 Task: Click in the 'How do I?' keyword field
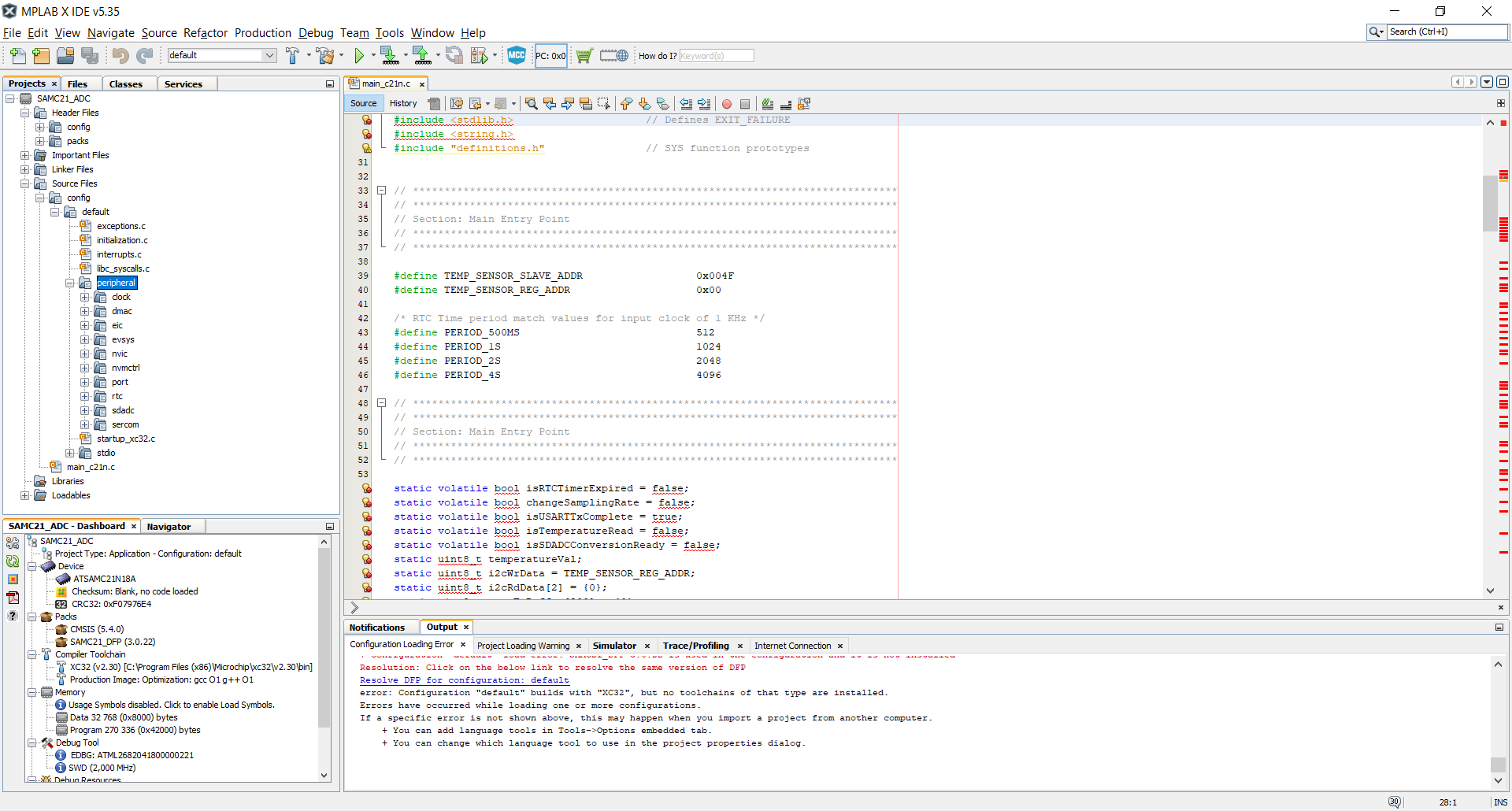716,56
